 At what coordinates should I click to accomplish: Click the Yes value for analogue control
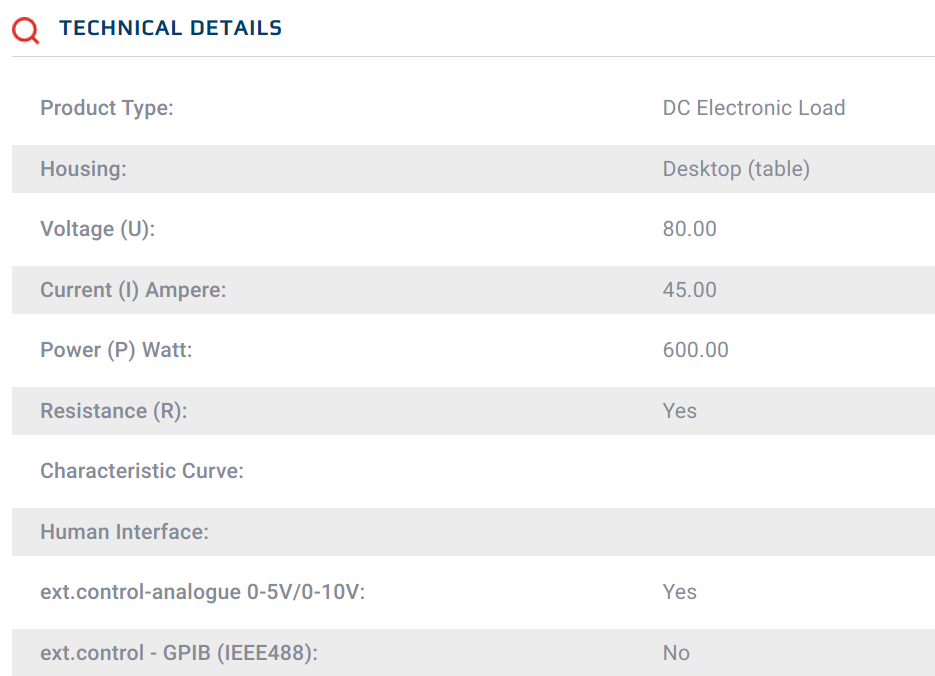(679, 592)
